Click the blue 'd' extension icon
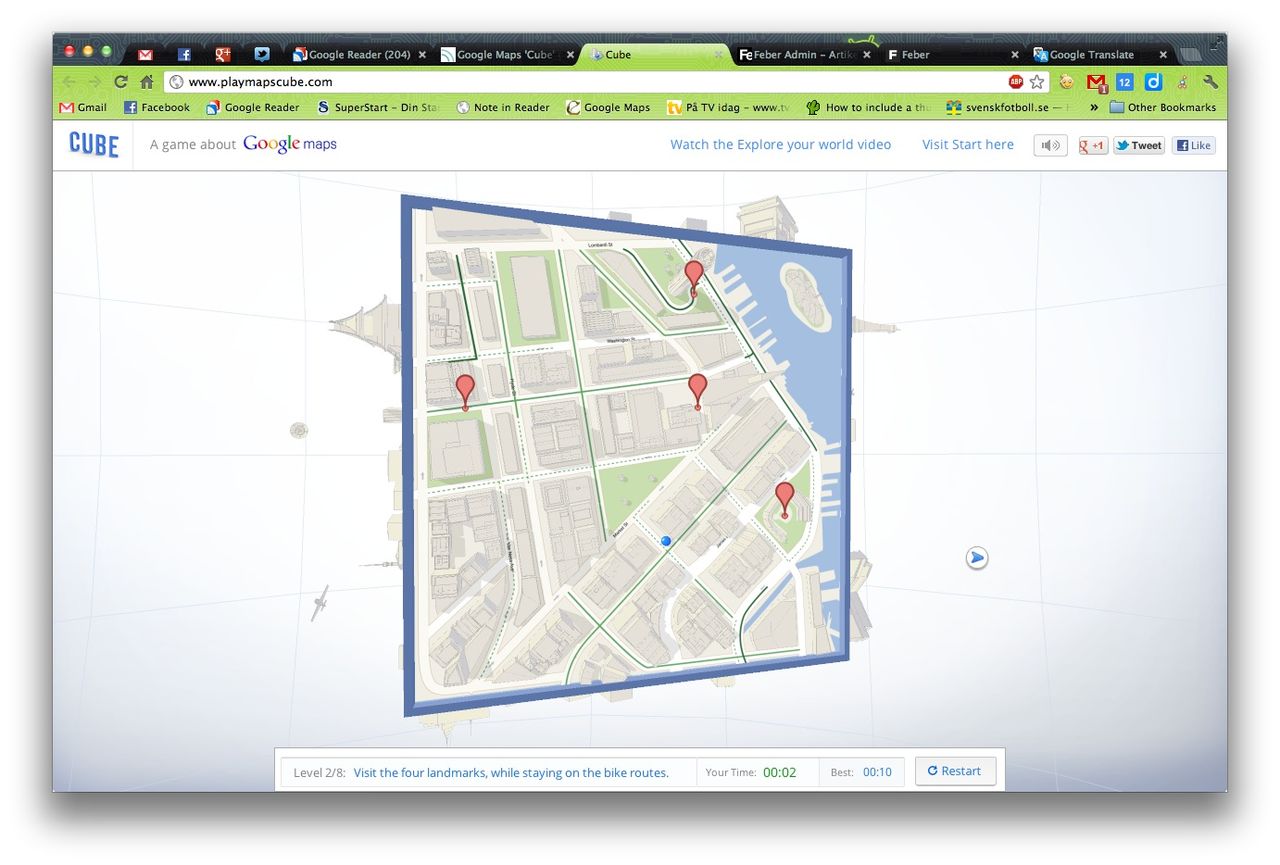1280x865 pixels. pos(1153,82)
